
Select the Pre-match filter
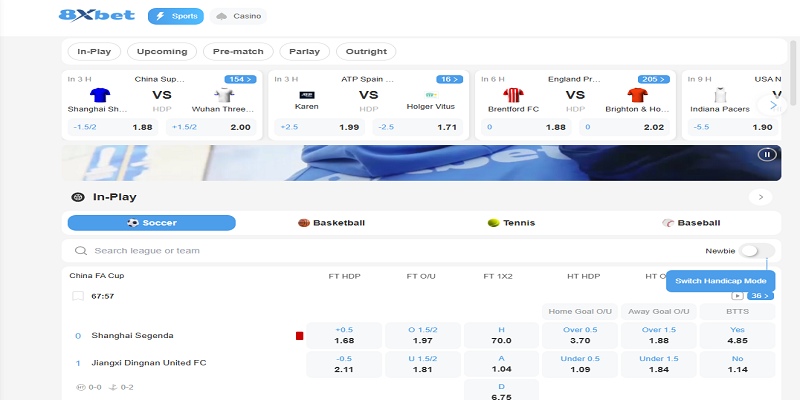[x=238, y=52]
